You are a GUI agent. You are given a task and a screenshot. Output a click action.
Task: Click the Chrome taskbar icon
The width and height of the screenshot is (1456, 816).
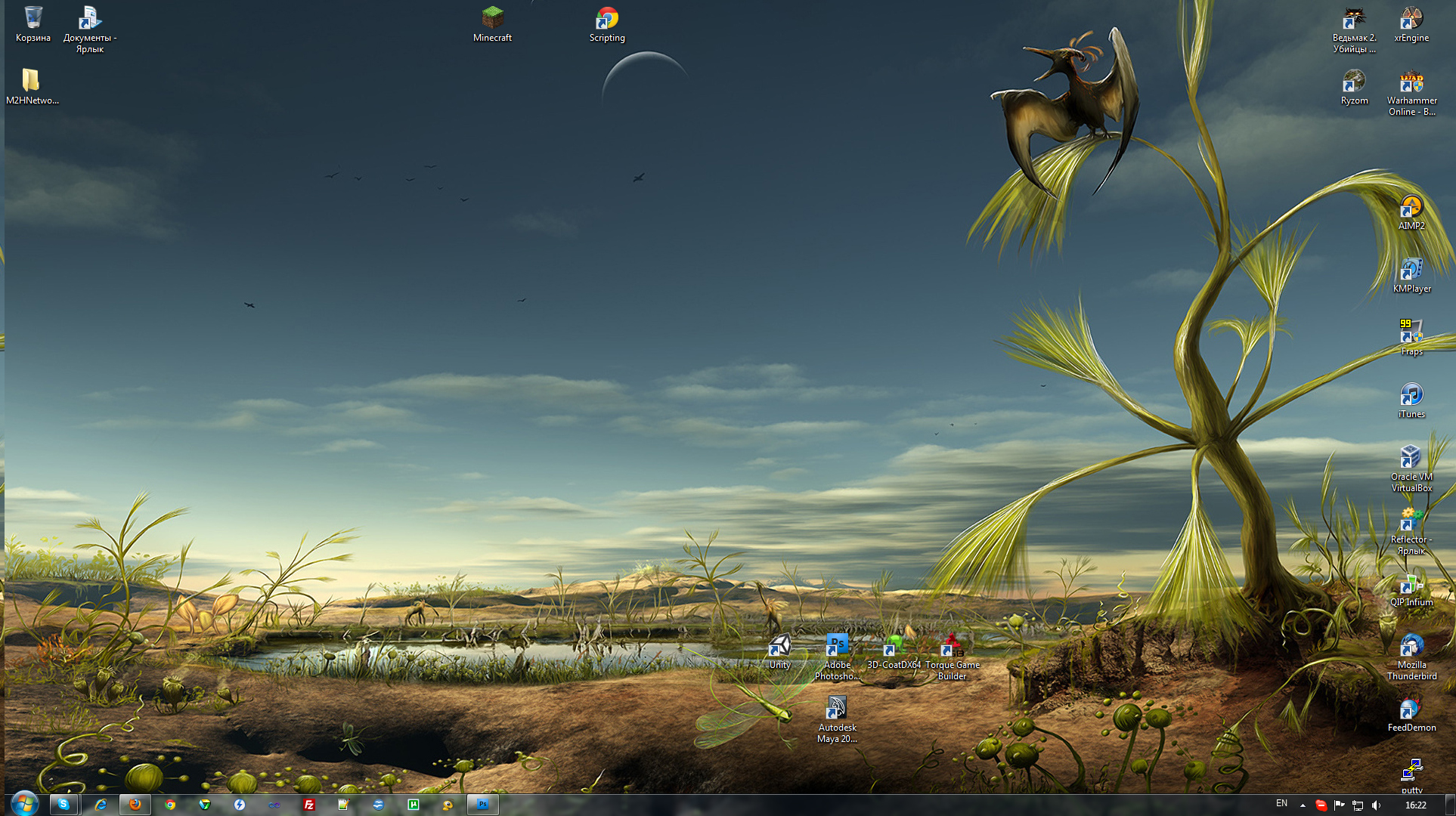[x=170, y=805]
